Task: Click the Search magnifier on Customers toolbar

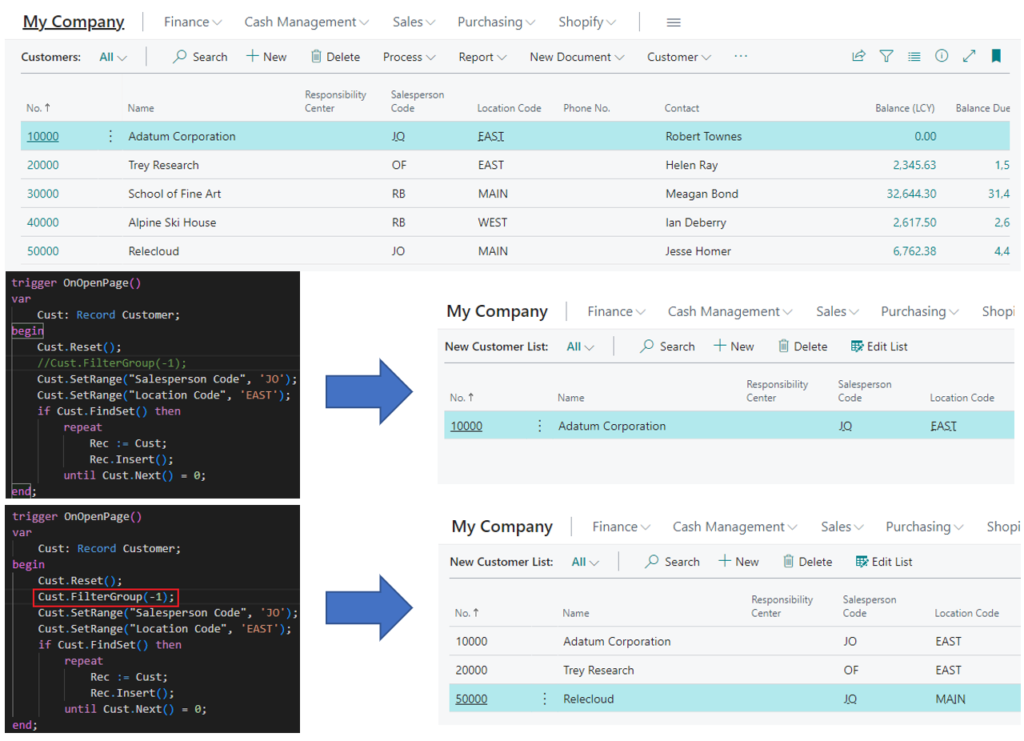Action: pos(199,57)
